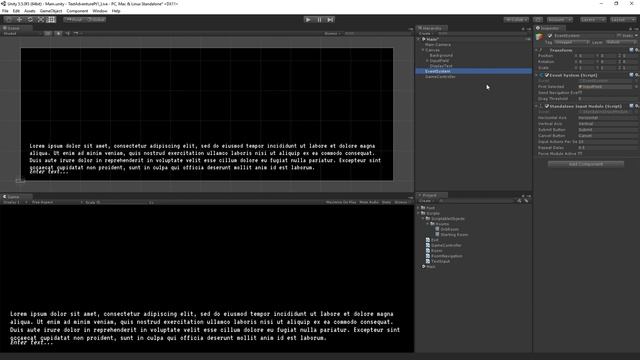Toggle scene lighting sun icon
Viewport: 640px width, 360px height.
point(58,33)
